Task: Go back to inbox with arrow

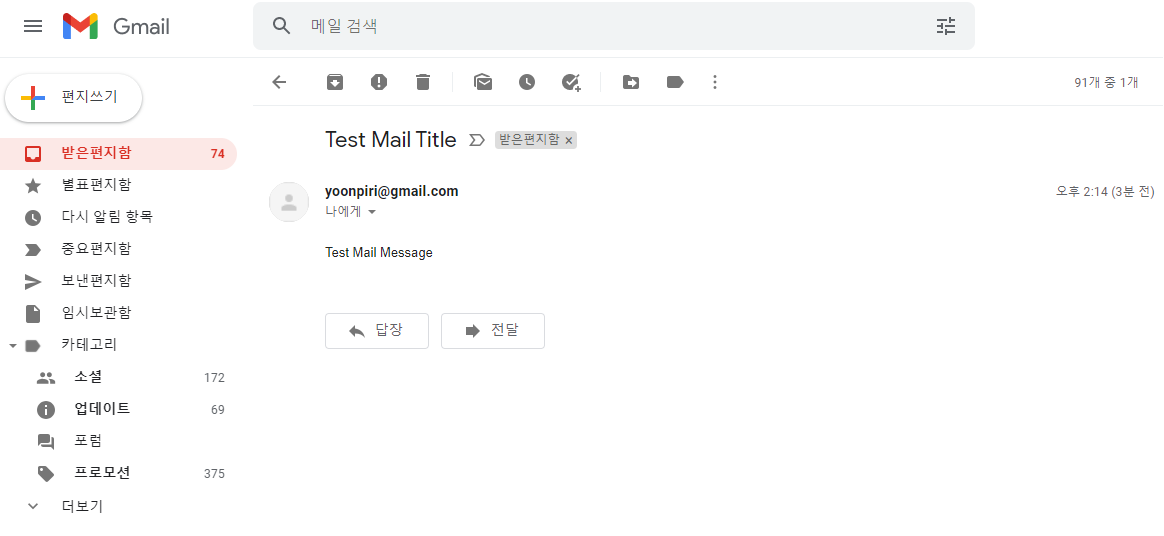Action: pyautogui.click(x=279, y=82)
